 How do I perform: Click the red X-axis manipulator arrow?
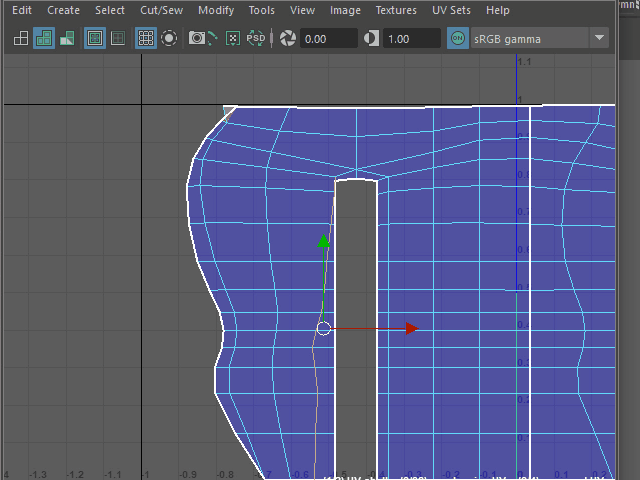tap(410, 328)
